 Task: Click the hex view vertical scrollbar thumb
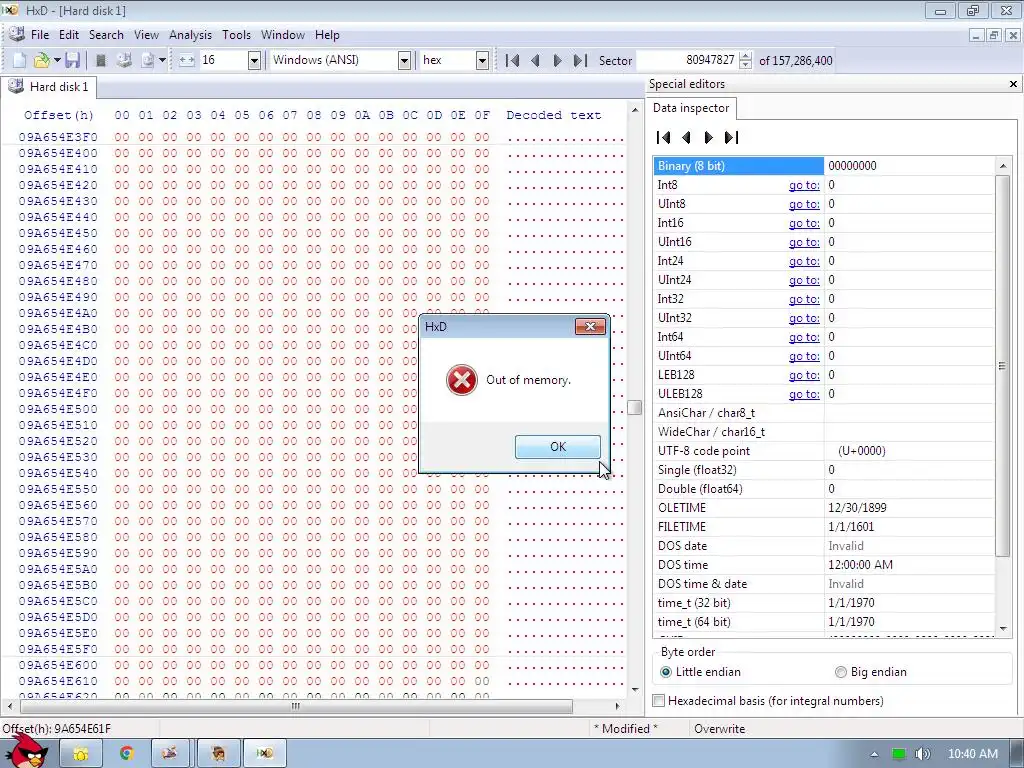tap(634, 408)
